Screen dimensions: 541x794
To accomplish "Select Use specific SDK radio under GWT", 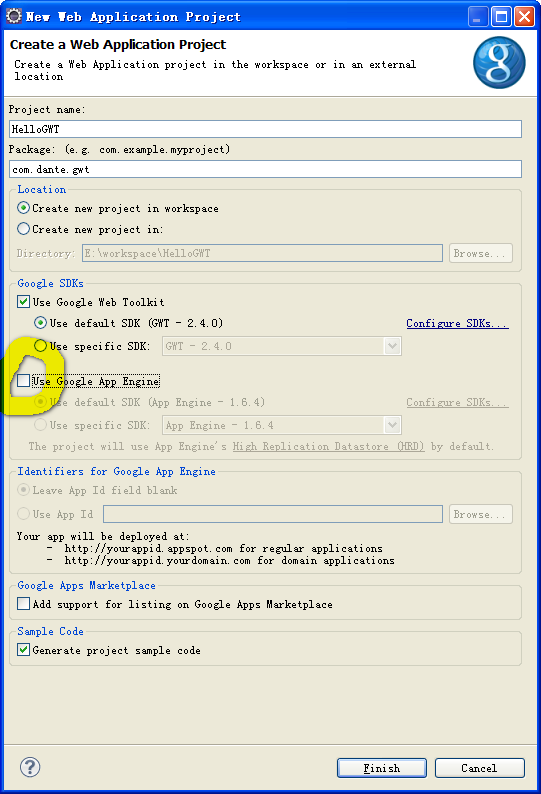I will (x=41, y=346).
